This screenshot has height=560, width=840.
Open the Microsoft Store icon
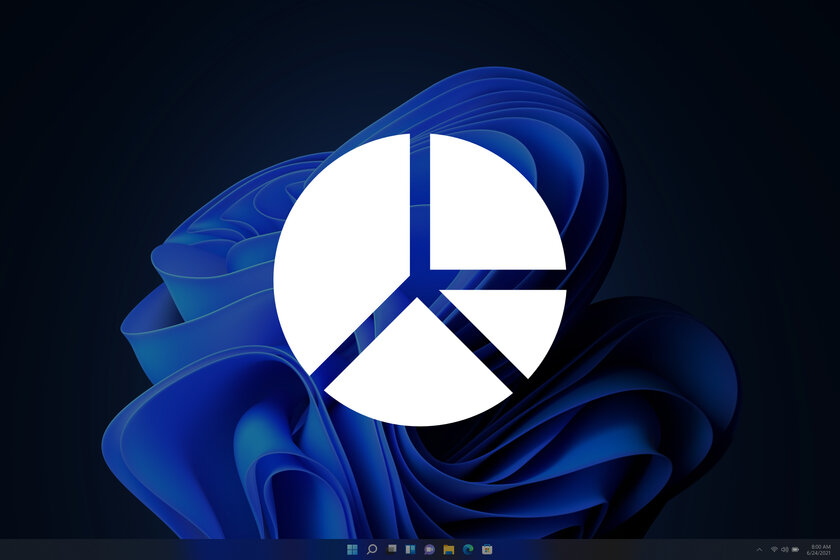(x=487, y=549)
